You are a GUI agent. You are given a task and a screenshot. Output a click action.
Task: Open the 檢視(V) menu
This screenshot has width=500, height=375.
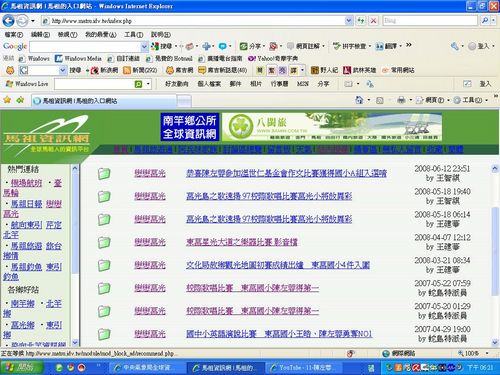click(x=67, y=34)
